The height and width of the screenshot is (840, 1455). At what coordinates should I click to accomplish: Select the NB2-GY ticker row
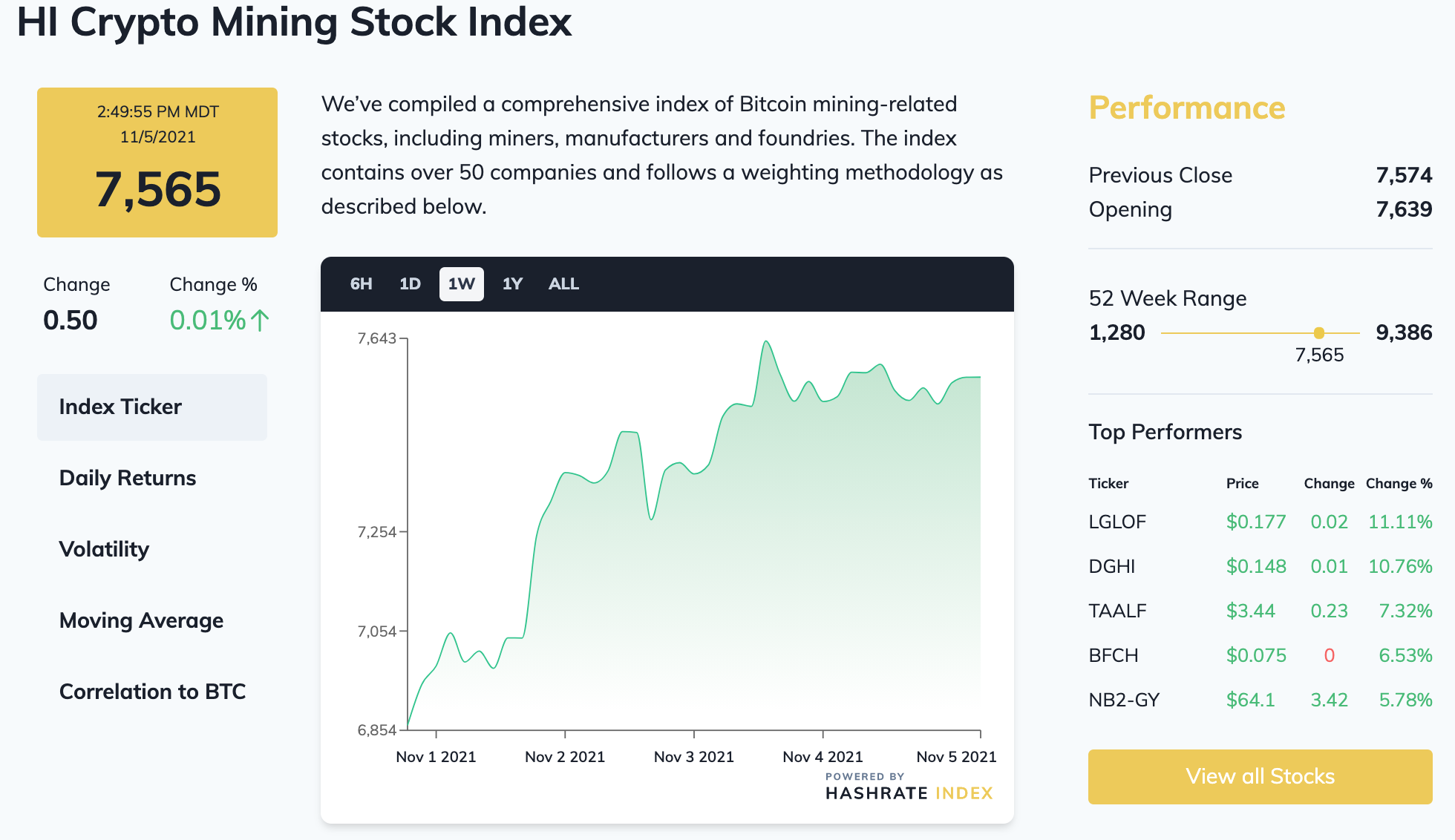[x=1260, y=700]
